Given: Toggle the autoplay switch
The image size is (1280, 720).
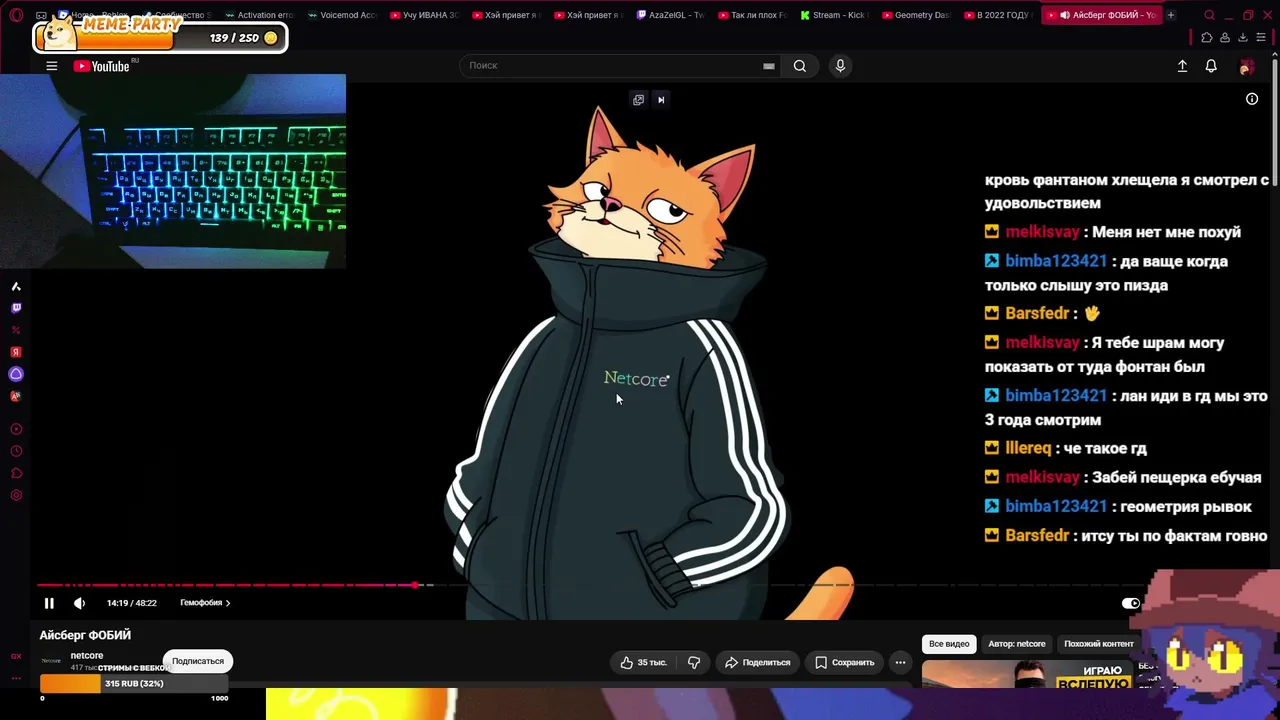Looking at the screenshot, I should pos(1131,603).
